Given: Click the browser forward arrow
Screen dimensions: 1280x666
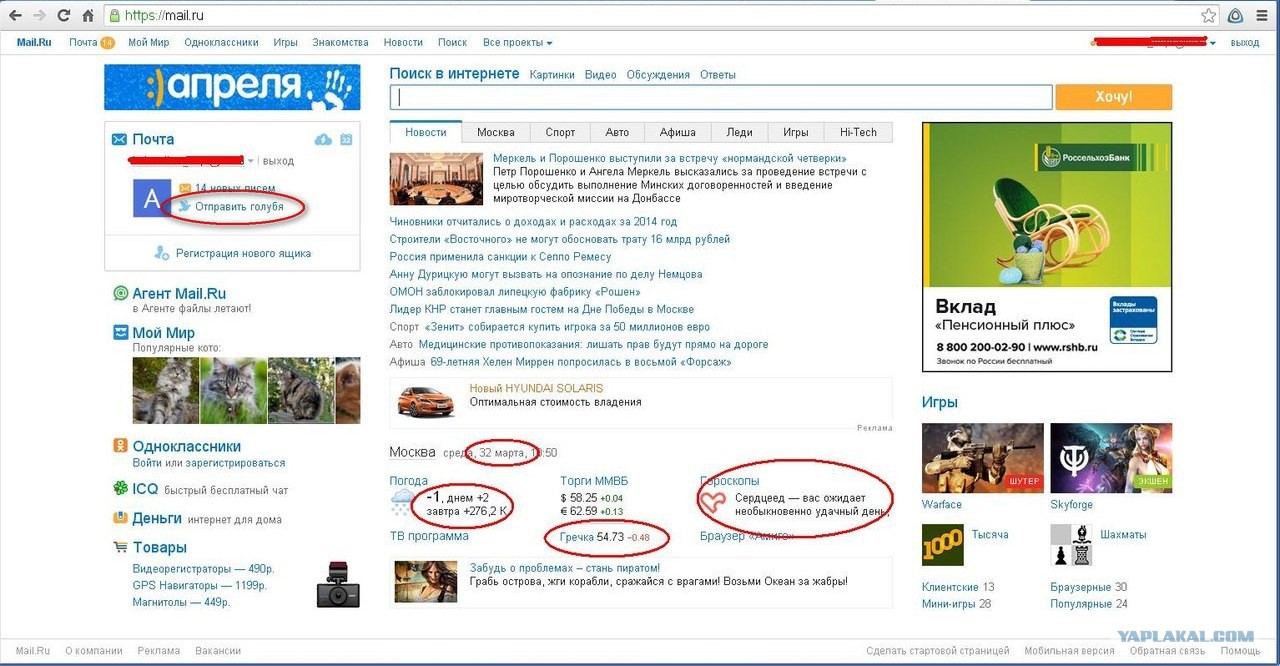Looking at the screenshot, I should pyautogui.click(x=40, y=16).
